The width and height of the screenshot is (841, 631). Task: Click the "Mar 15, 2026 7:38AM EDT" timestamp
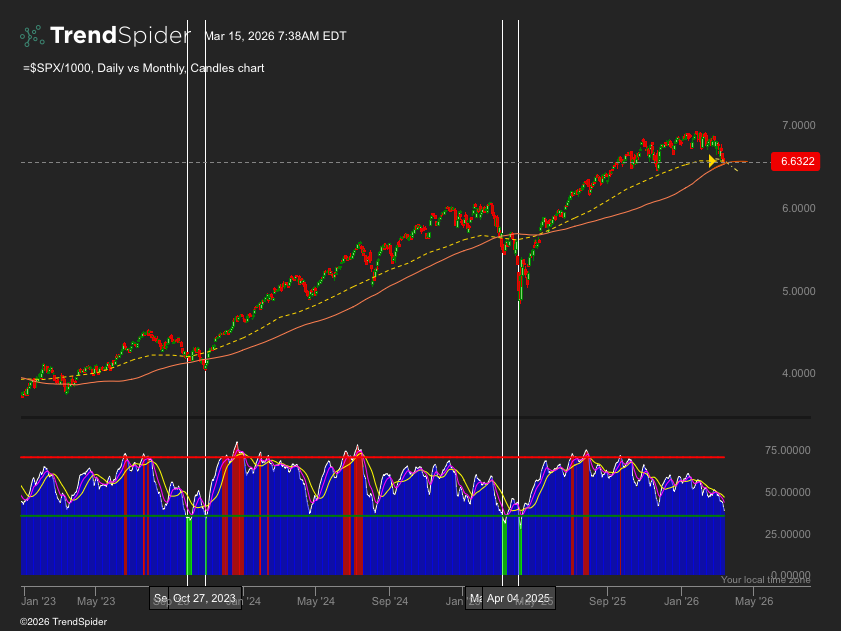click(275, 36)
